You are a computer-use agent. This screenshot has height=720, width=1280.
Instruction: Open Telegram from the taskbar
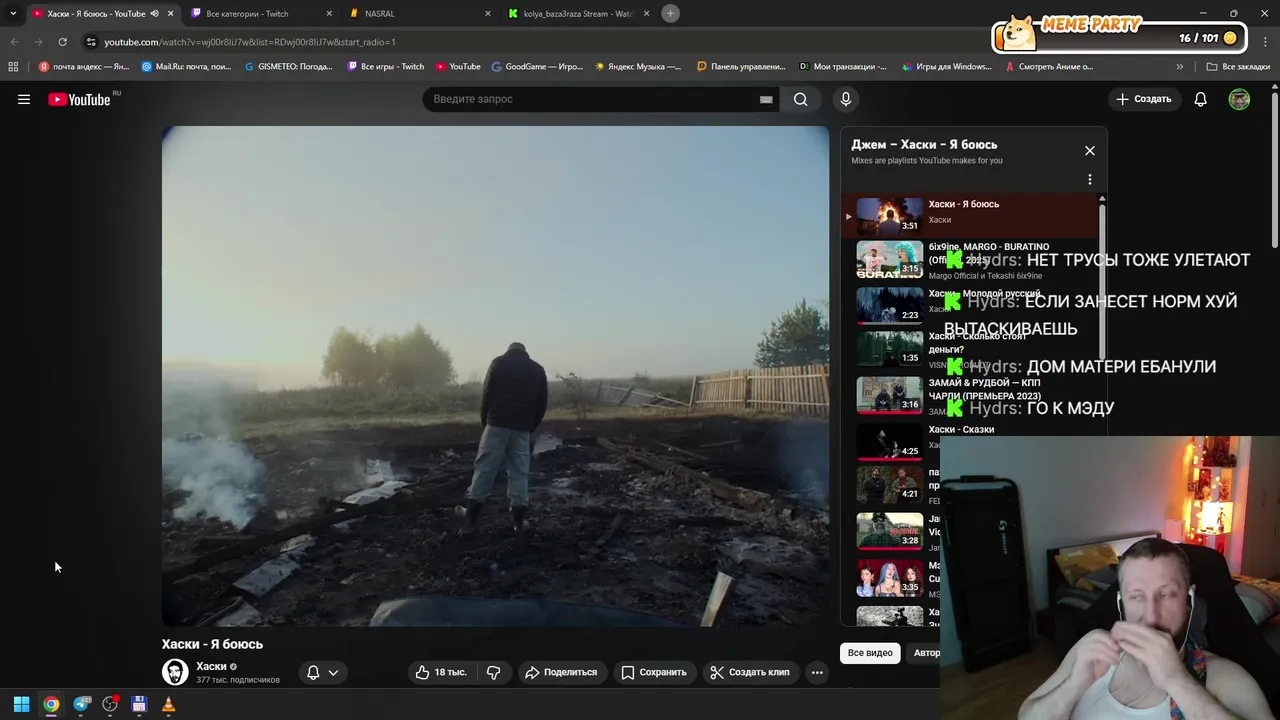[81, 704]
